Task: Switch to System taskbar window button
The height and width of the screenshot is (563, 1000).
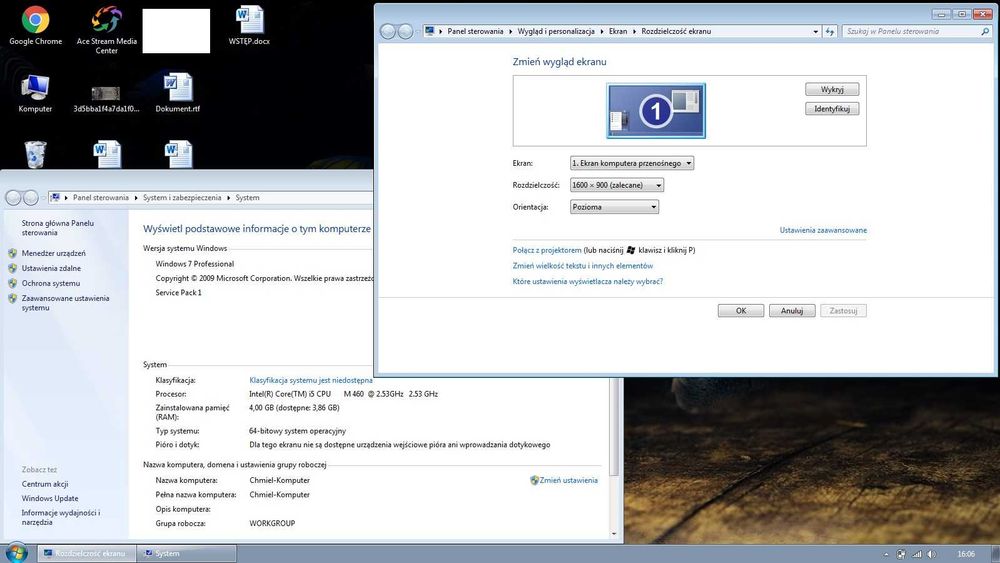Action: coord(187,553)
